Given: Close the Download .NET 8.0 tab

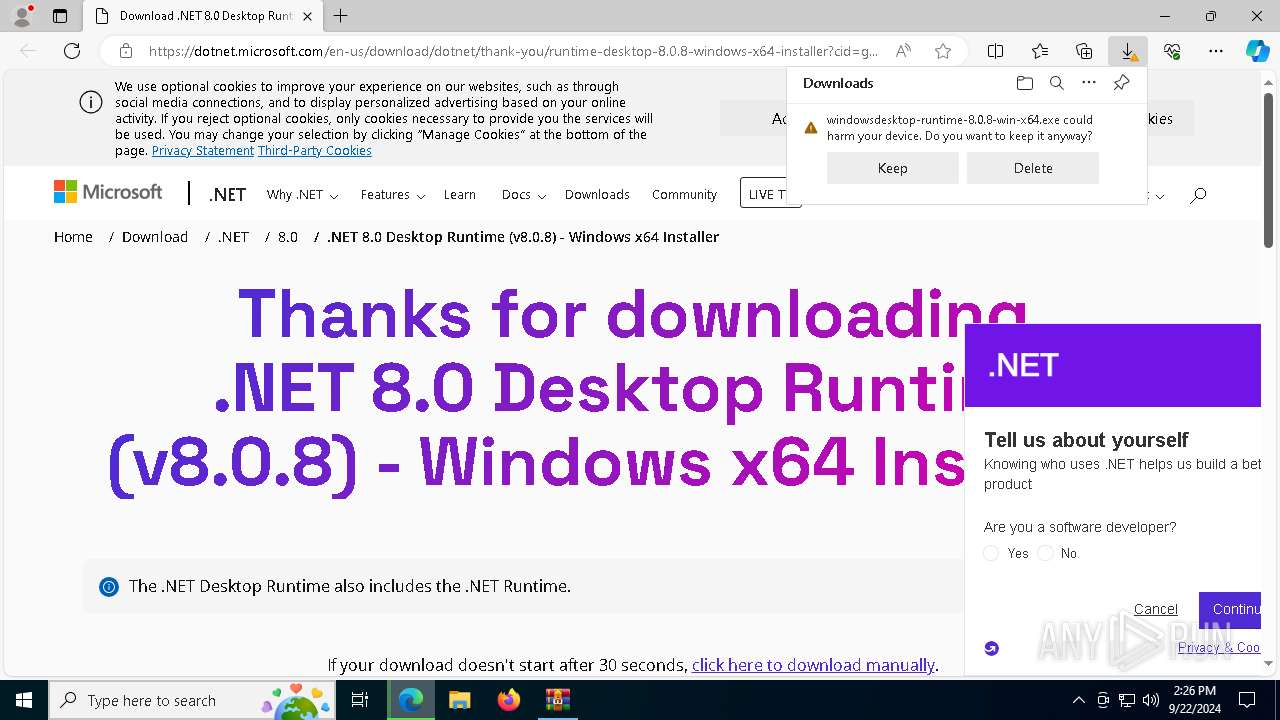Looking at the screenshot, I should tap(308, 16).
